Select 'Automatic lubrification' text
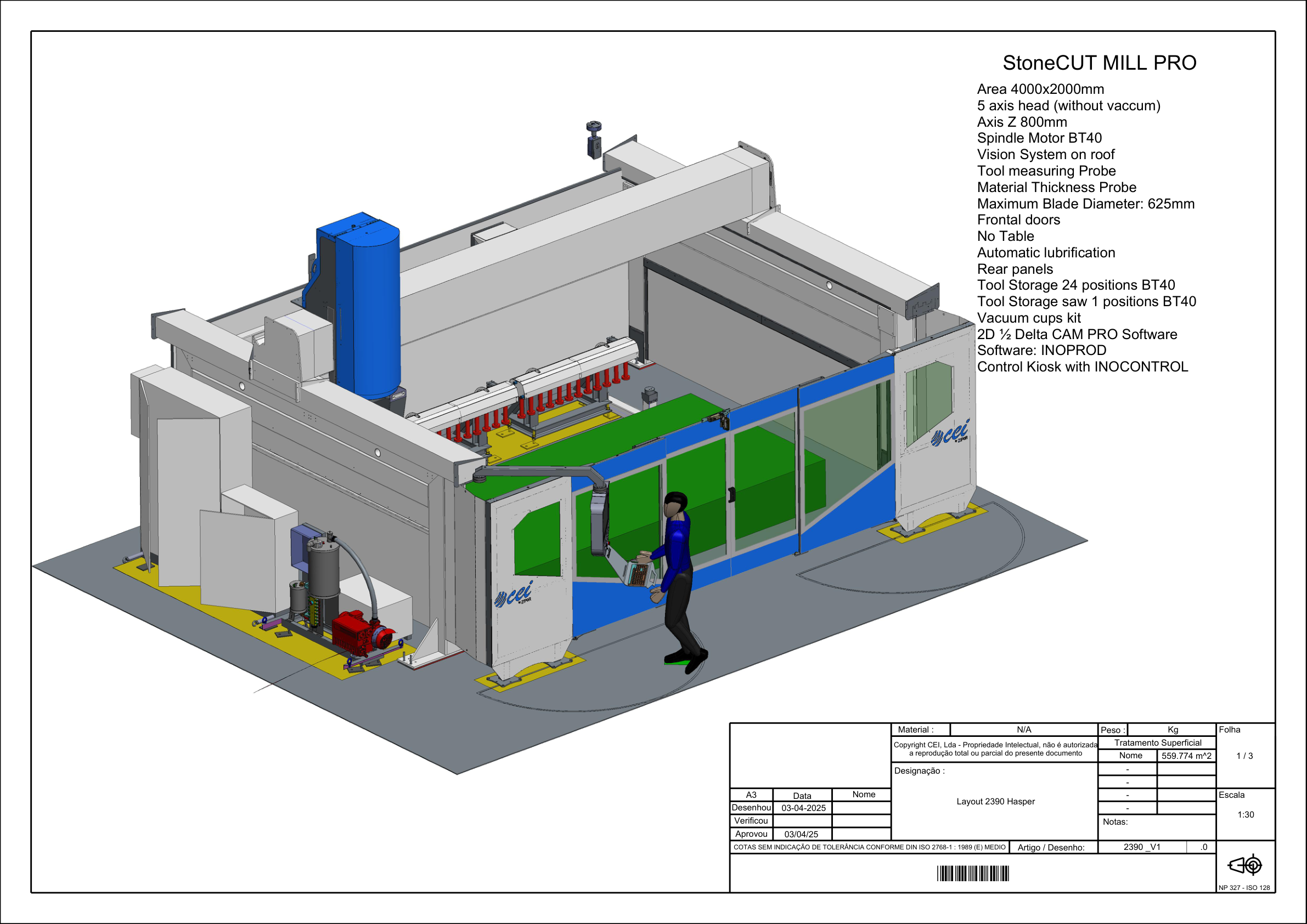Viewport: 1307px width, 924px height. pos(1046,253)
